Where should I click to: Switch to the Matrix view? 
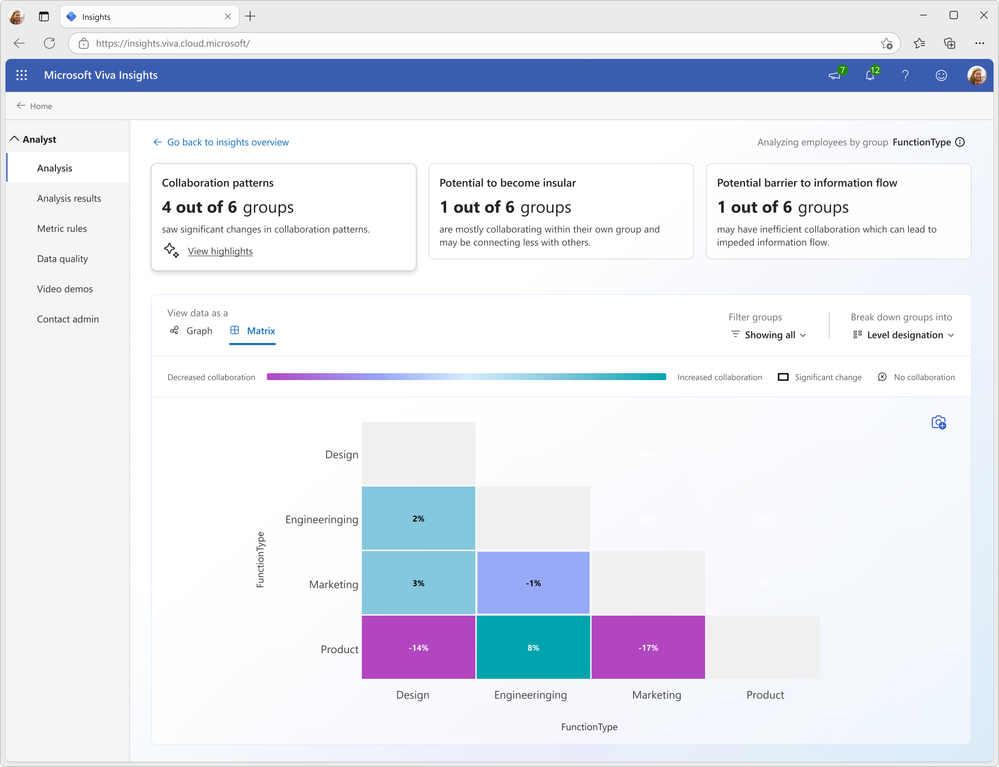[x=252, y=331]
